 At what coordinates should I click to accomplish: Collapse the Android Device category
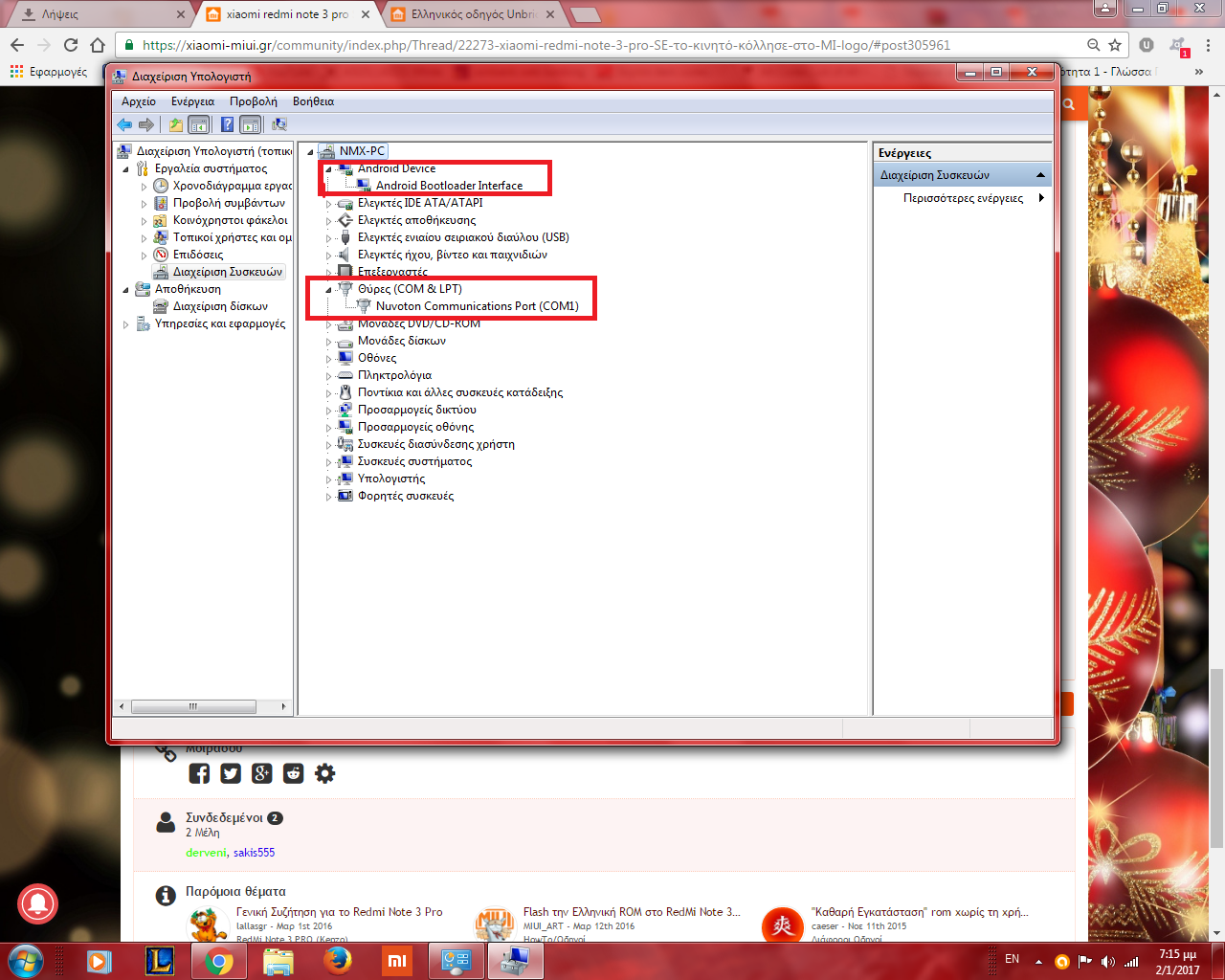click(328, 169)
